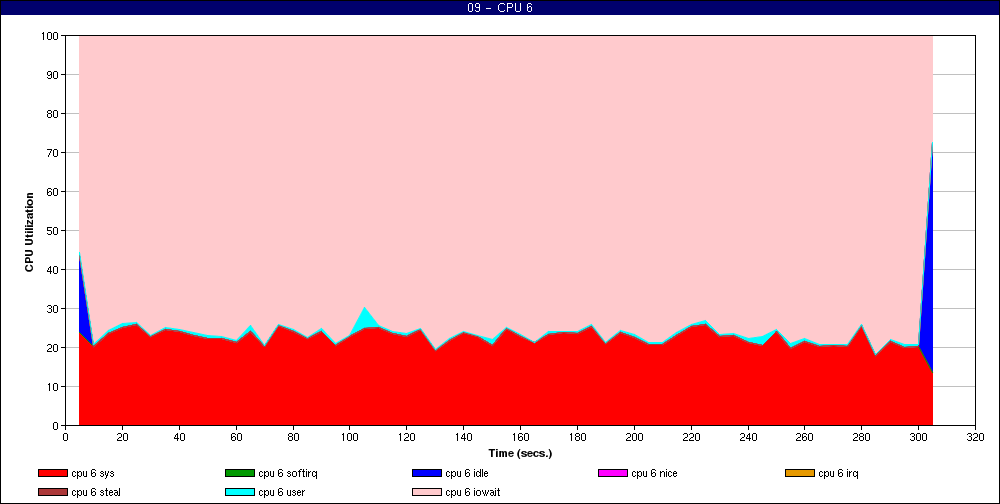This screenshot has width=1000, height=504.
Task: Select the 'cpu 6 irq' legend label
Action: 839,473
